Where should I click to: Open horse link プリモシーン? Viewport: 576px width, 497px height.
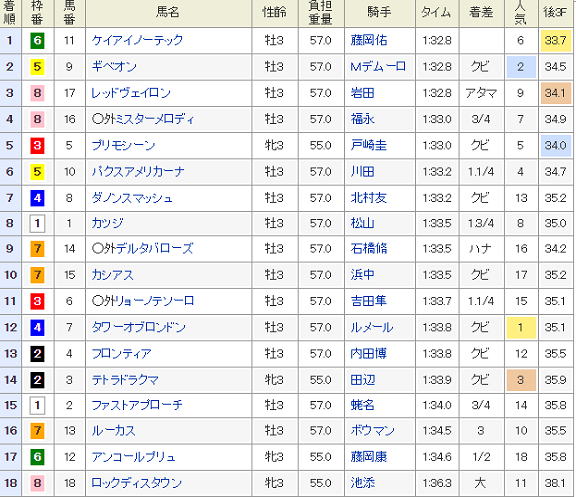tap(123, 145)
